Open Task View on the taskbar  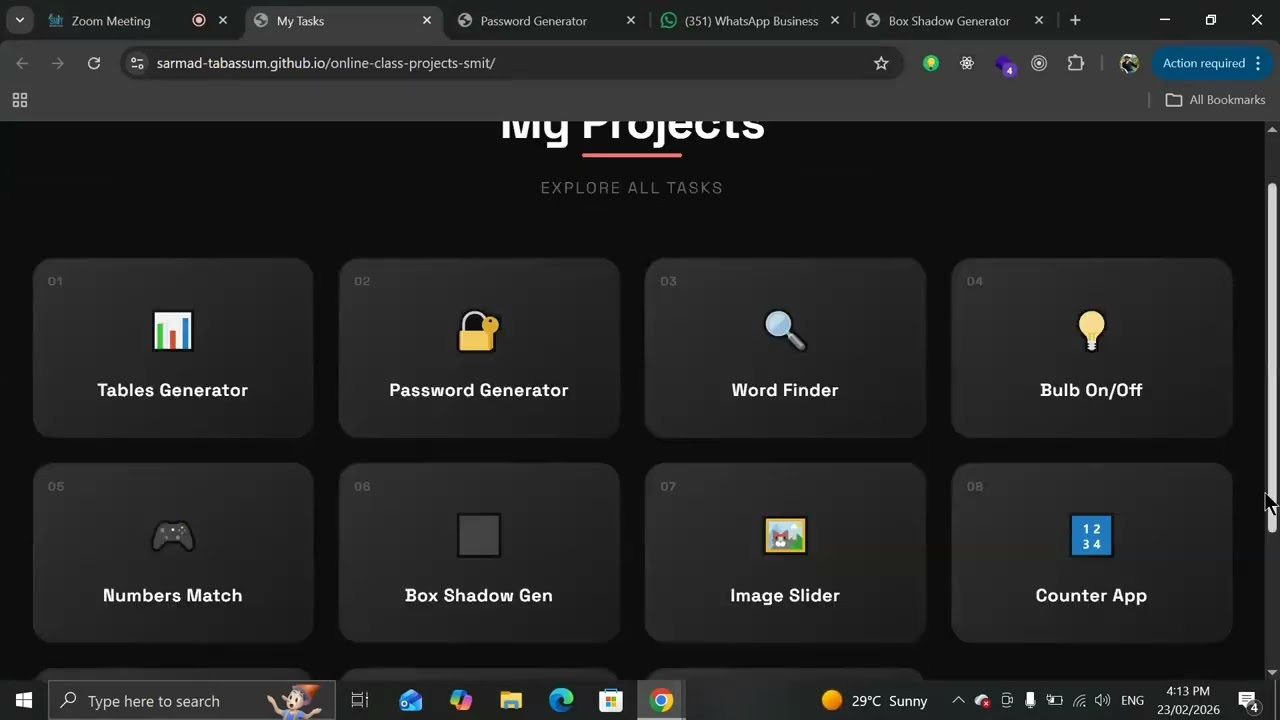tap(360, 700)
